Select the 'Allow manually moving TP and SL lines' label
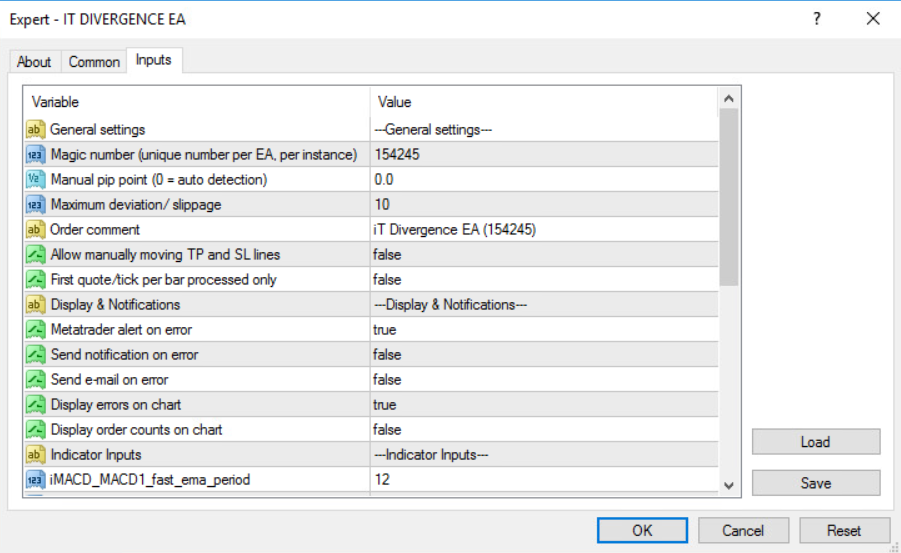 [x=165, y=255]
